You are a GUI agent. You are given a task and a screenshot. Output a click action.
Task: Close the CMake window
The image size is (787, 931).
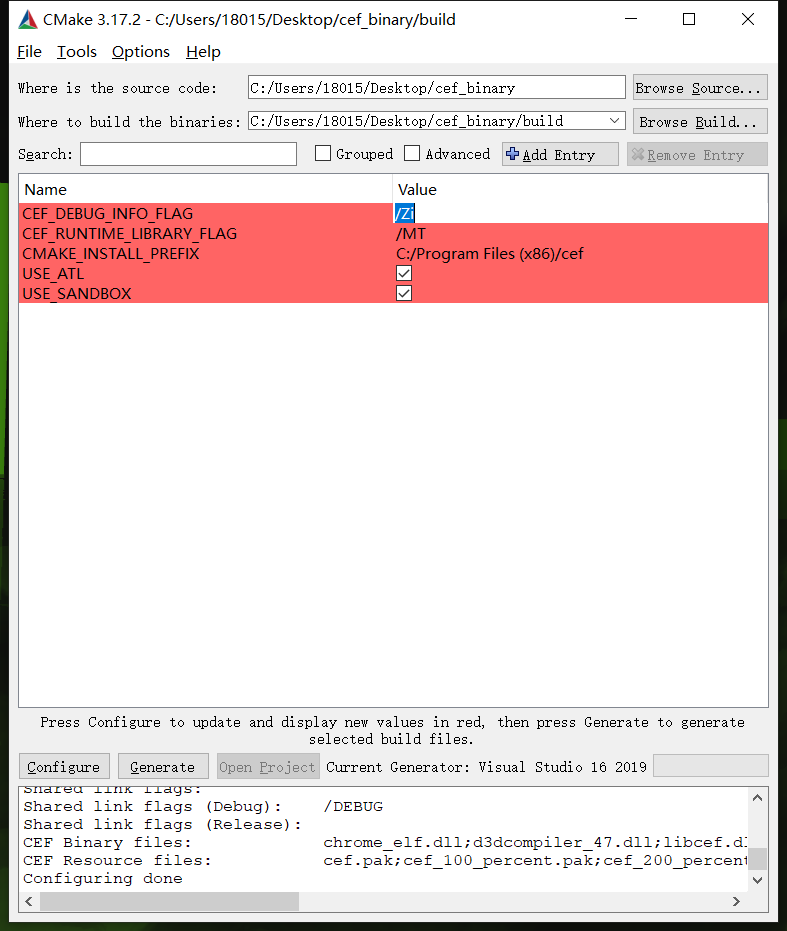click(748, 19)
